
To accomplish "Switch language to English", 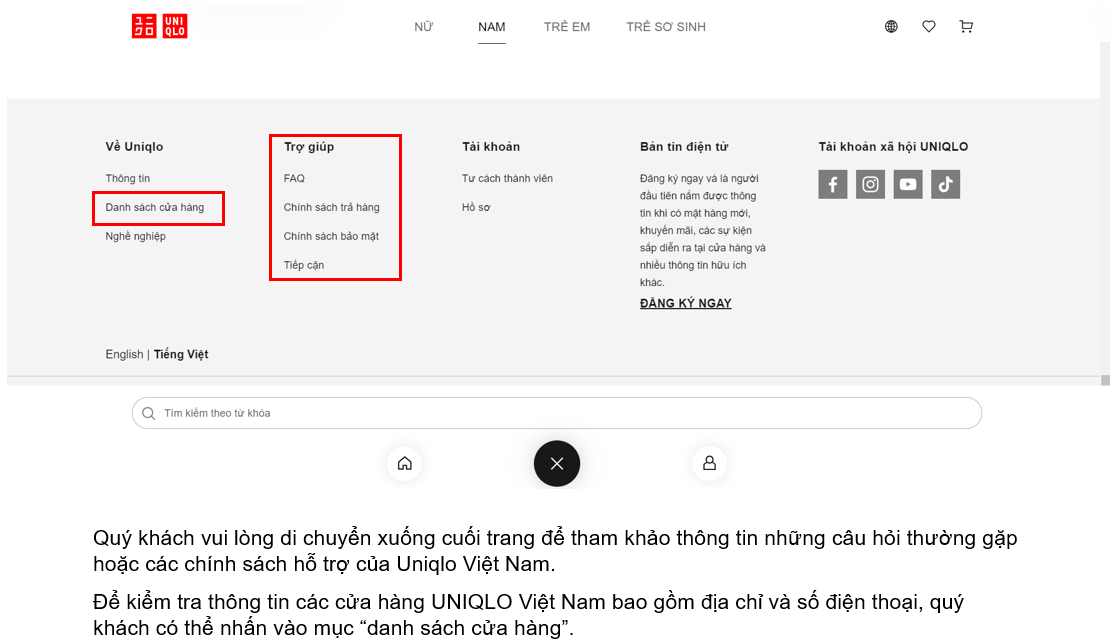I will 124,355.
